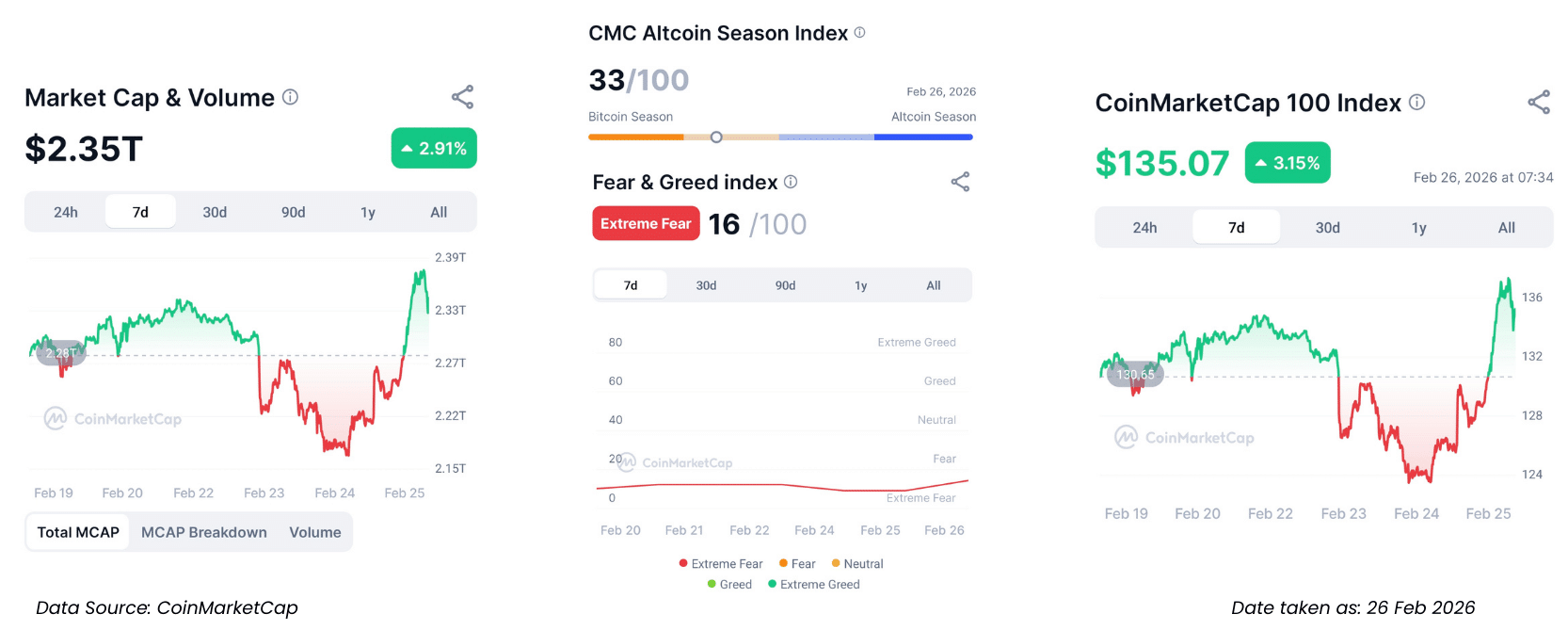Screen dimensions: 1568x630
Task: Click the Fear & Greed share icon
Action: click(960, 182)
